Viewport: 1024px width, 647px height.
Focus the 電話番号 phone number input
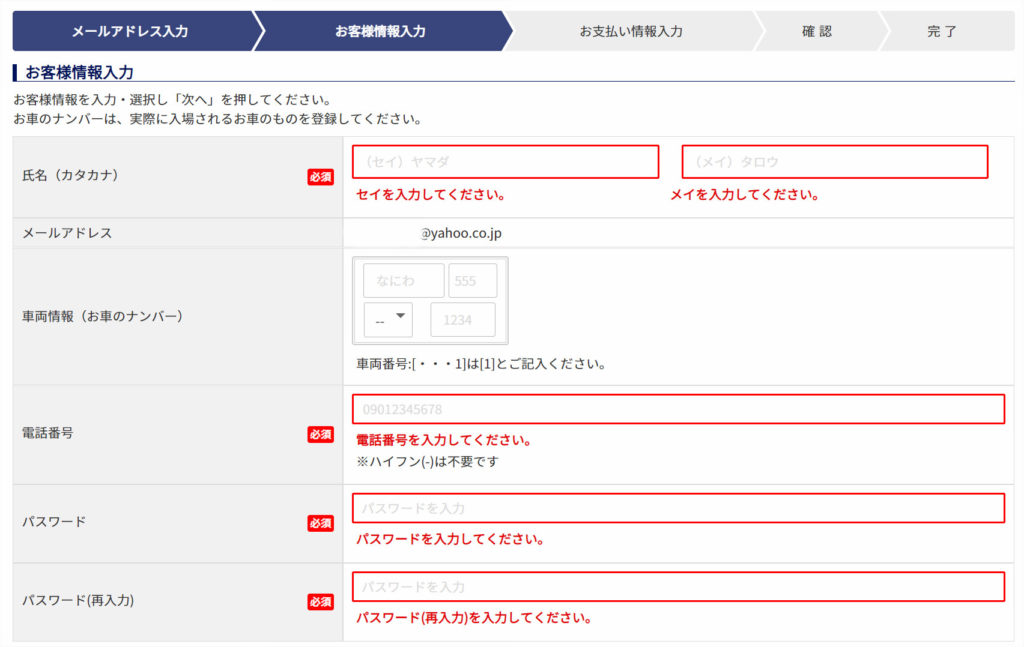point(678,409)
